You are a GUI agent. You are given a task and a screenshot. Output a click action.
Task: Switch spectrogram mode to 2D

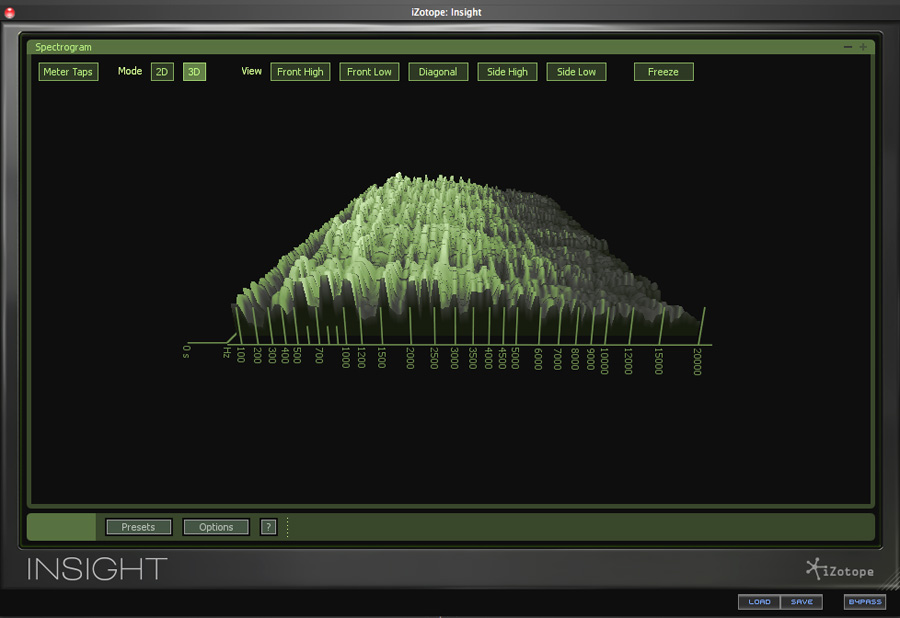[x=162, y=72]
